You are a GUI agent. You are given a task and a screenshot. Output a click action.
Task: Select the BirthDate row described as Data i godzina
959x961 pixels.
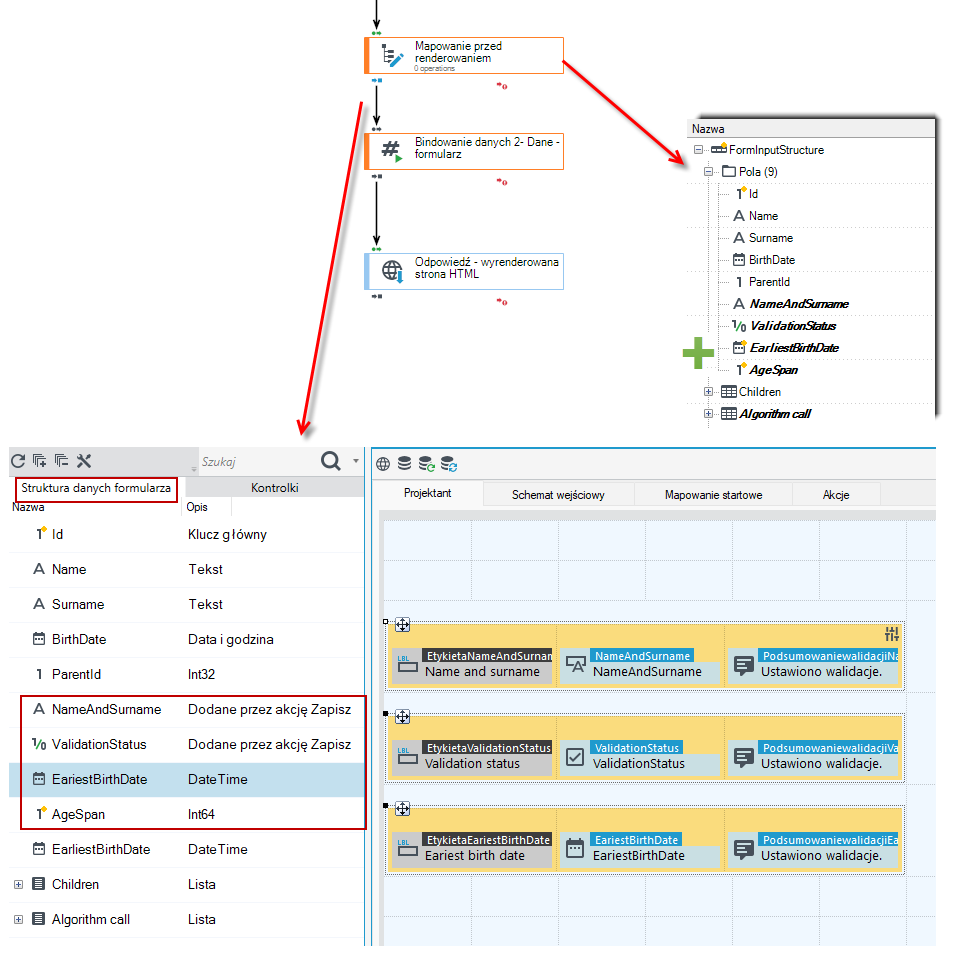(x=186, y=640)
